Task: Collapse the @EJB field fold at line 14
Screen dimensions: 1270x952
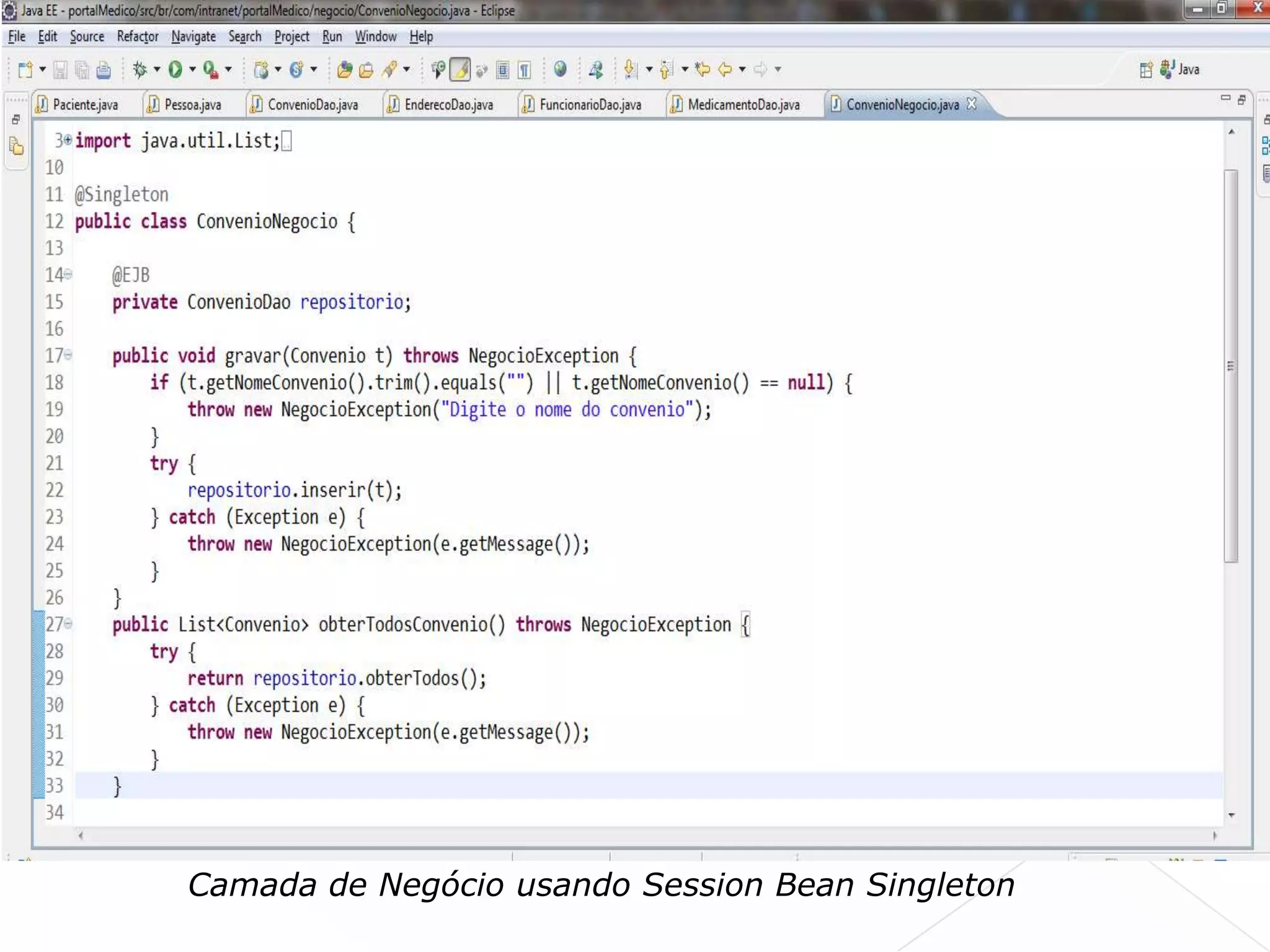Action: click(68, 274)
